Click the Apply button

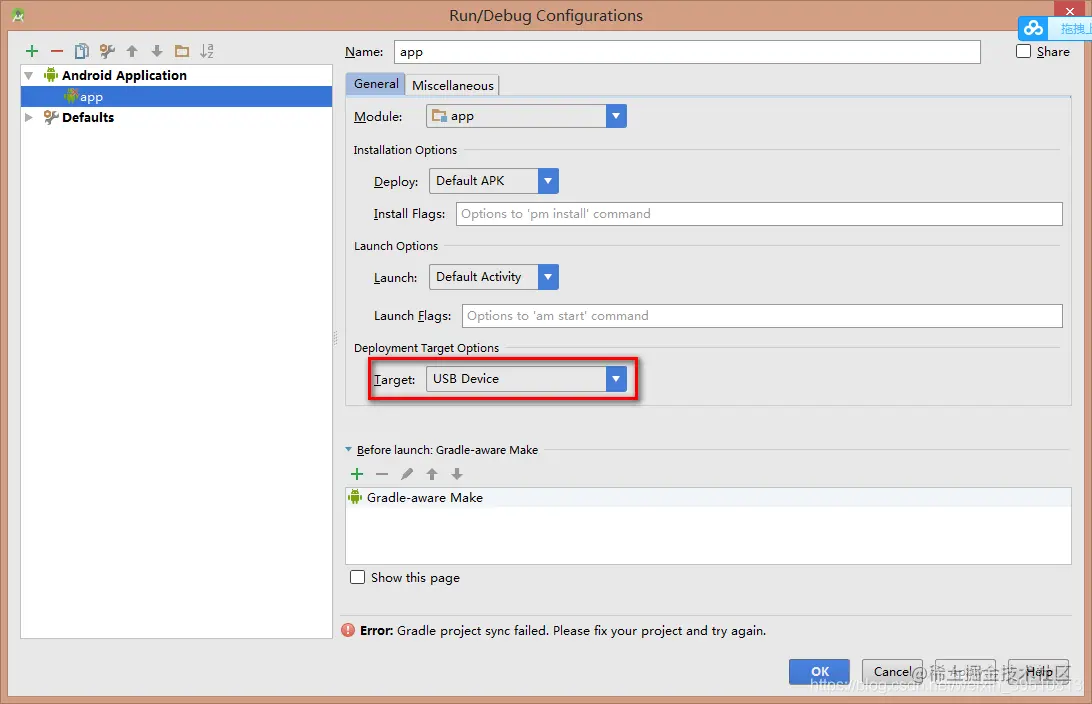pyautogui.click(x=965, y=671)
